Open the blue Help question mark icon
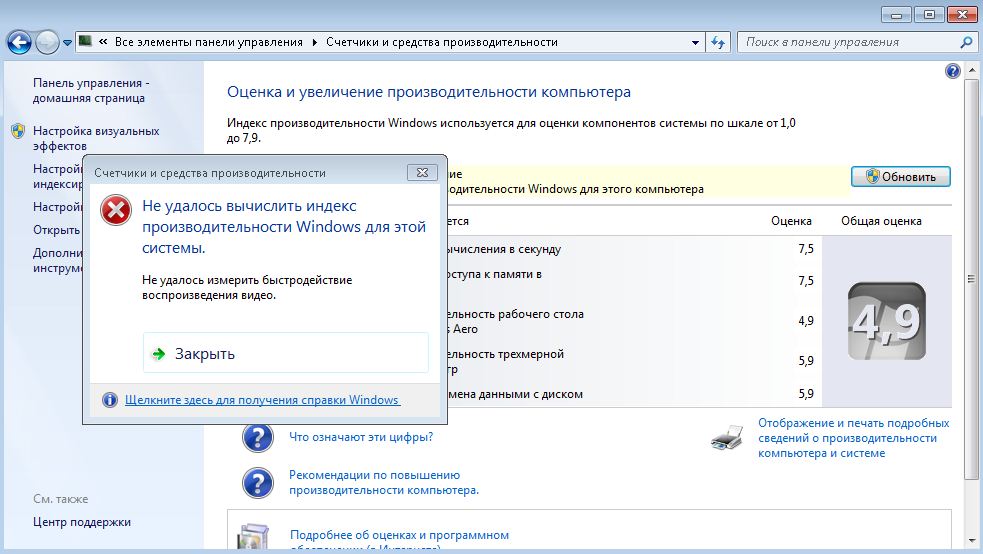983x554 pixels. [x=952, y=71]
